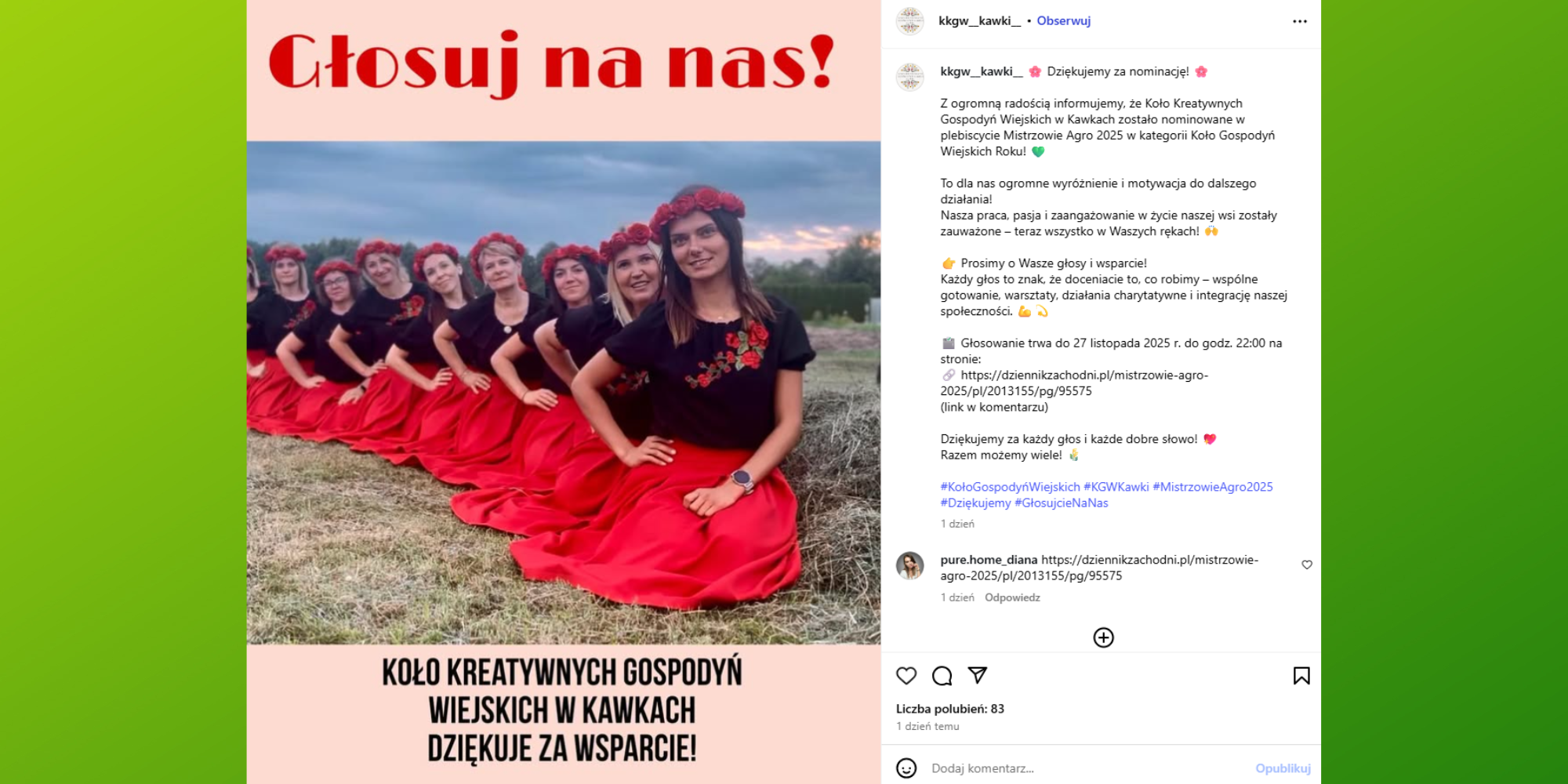Like the pure.home_diana comment
Screen dimensions: 1568x784
click(x=1307, y=564)
